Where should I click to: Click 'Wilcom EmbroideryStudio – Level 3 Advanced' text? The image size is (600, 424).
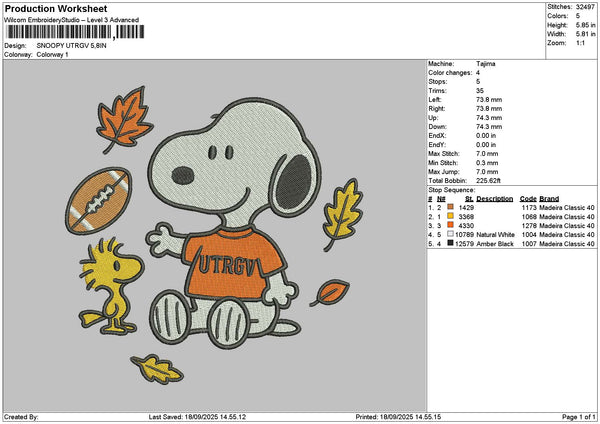[x=72, y=20]
